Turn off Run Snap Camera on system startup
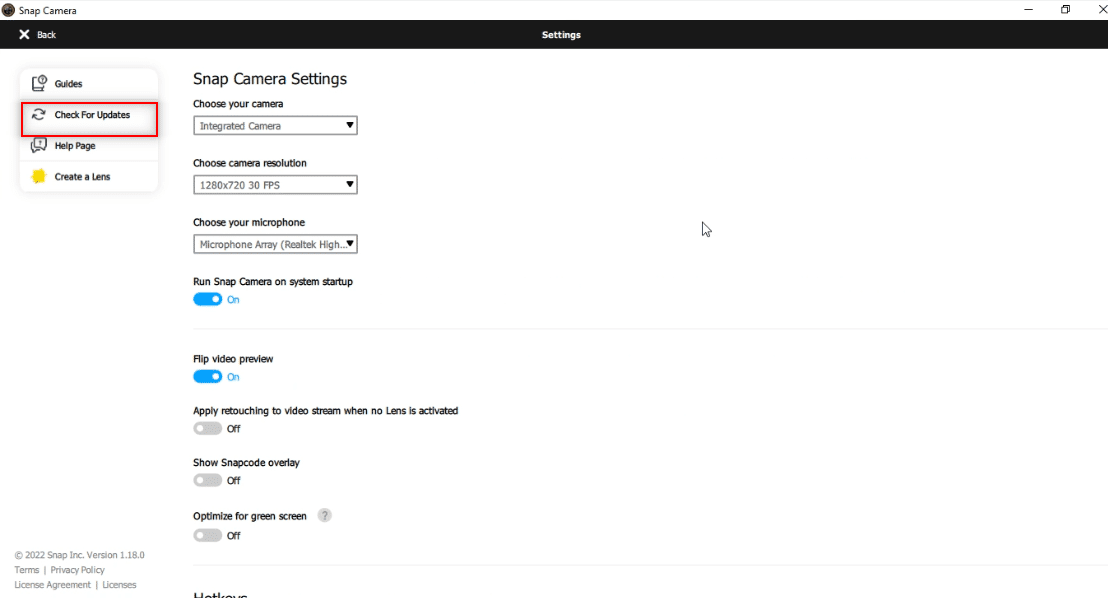The image size is (1108, 598). 207,299
